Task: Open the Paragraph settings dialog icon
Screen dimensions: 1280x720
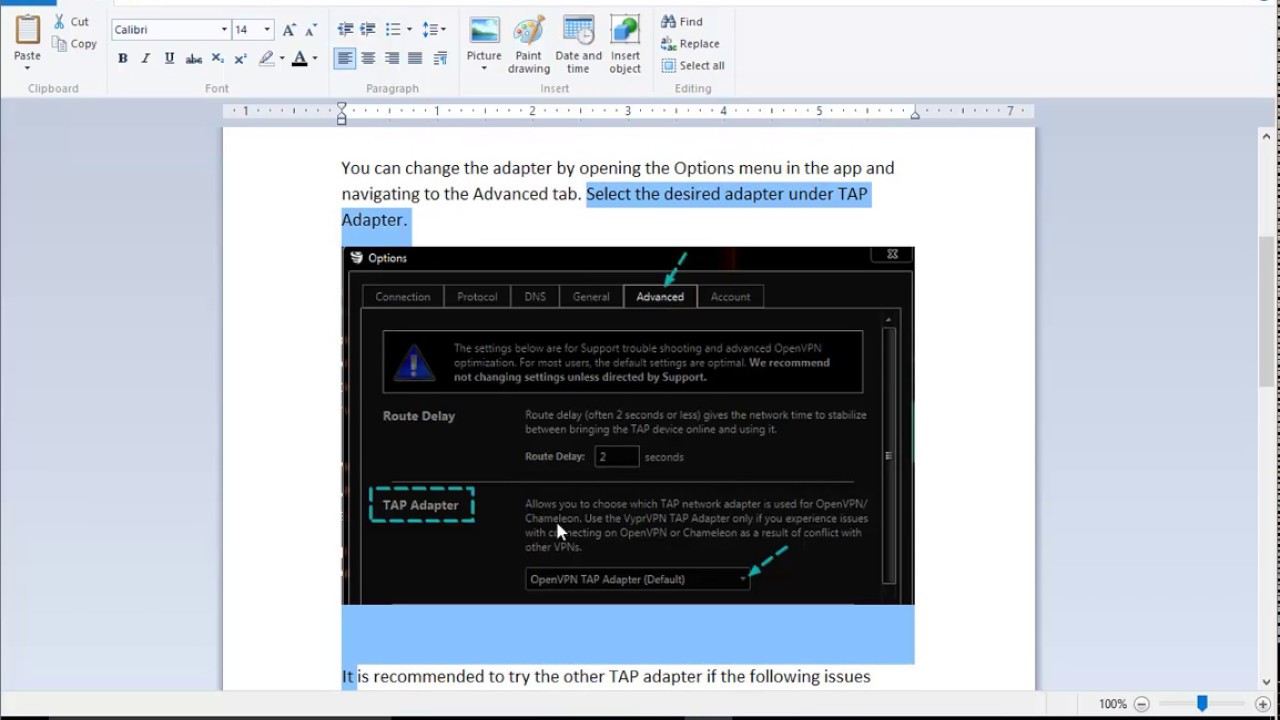Action: click(x=440, y=59)
